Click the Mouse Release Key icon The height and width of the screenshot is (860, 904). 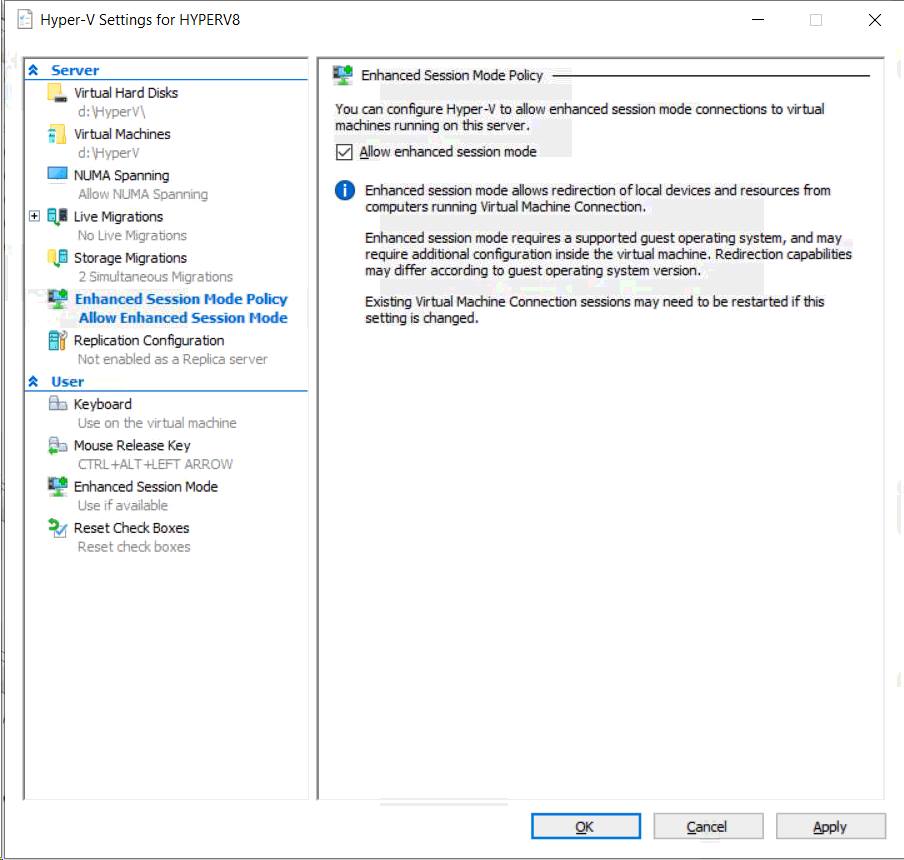pos(57,445)
